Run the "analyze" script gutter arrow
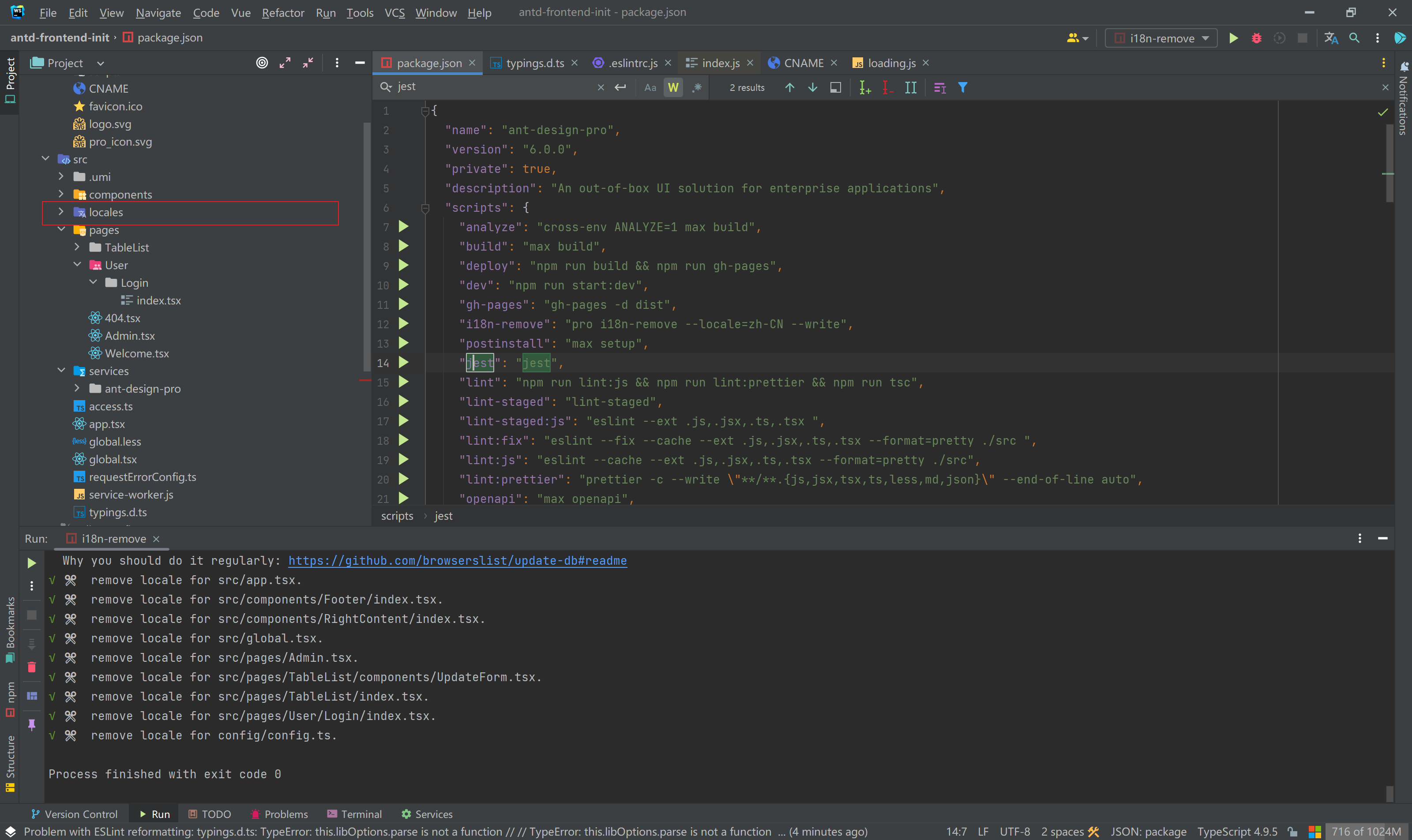 404,226
